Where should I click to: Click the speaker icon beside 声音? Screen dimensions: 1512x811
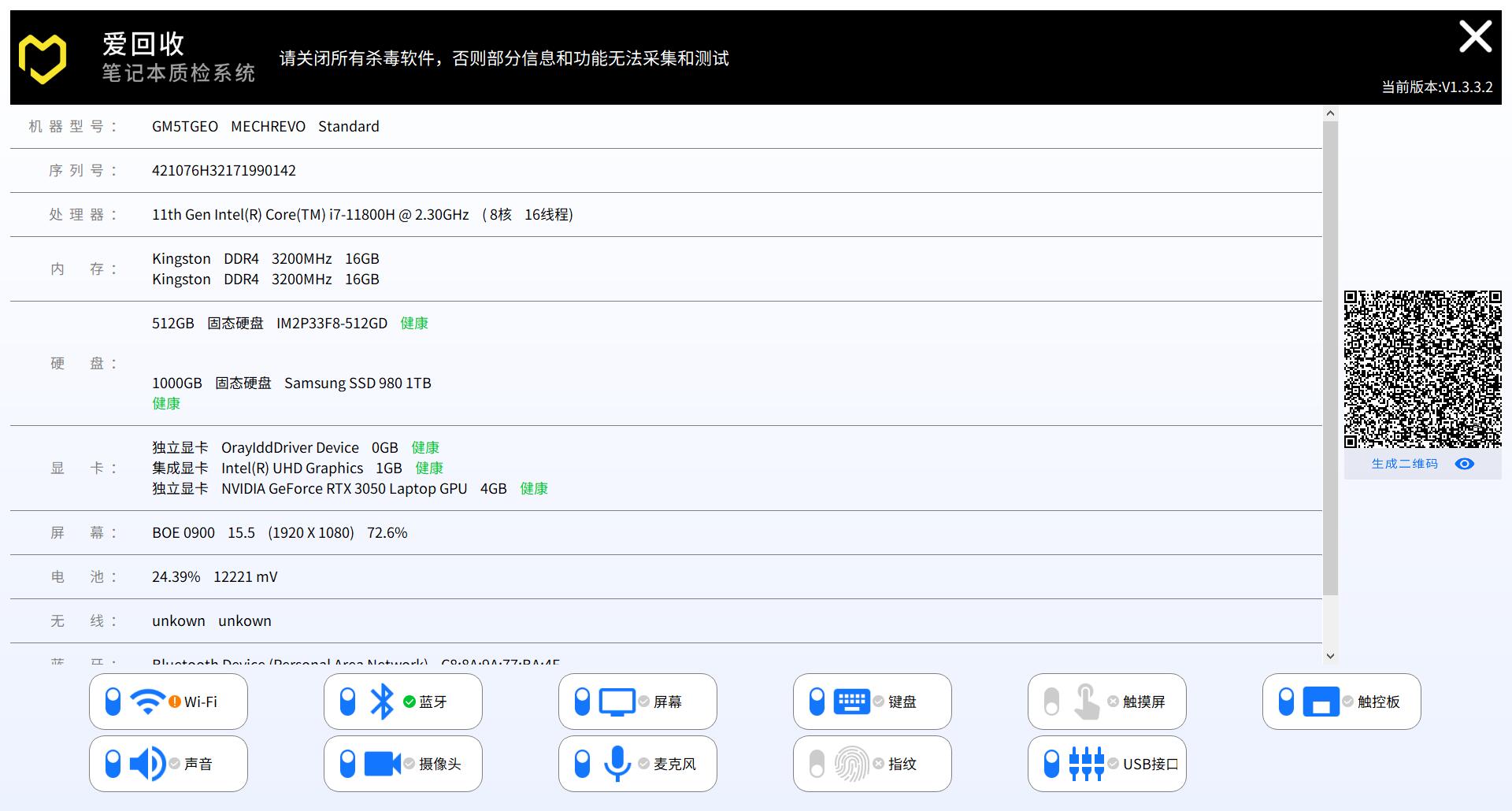click(x=146, y=762)
